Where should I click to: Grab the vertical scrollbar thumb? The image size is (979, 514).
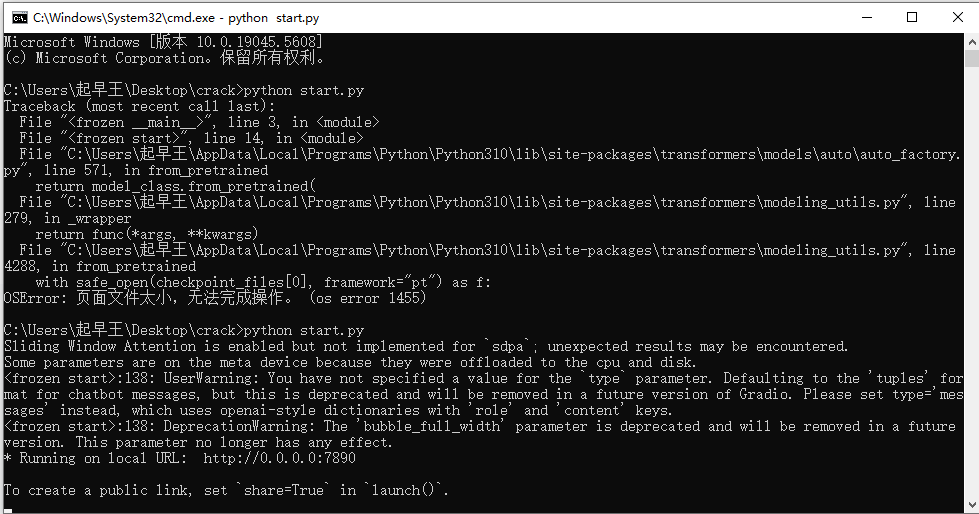tap(972, 59)
